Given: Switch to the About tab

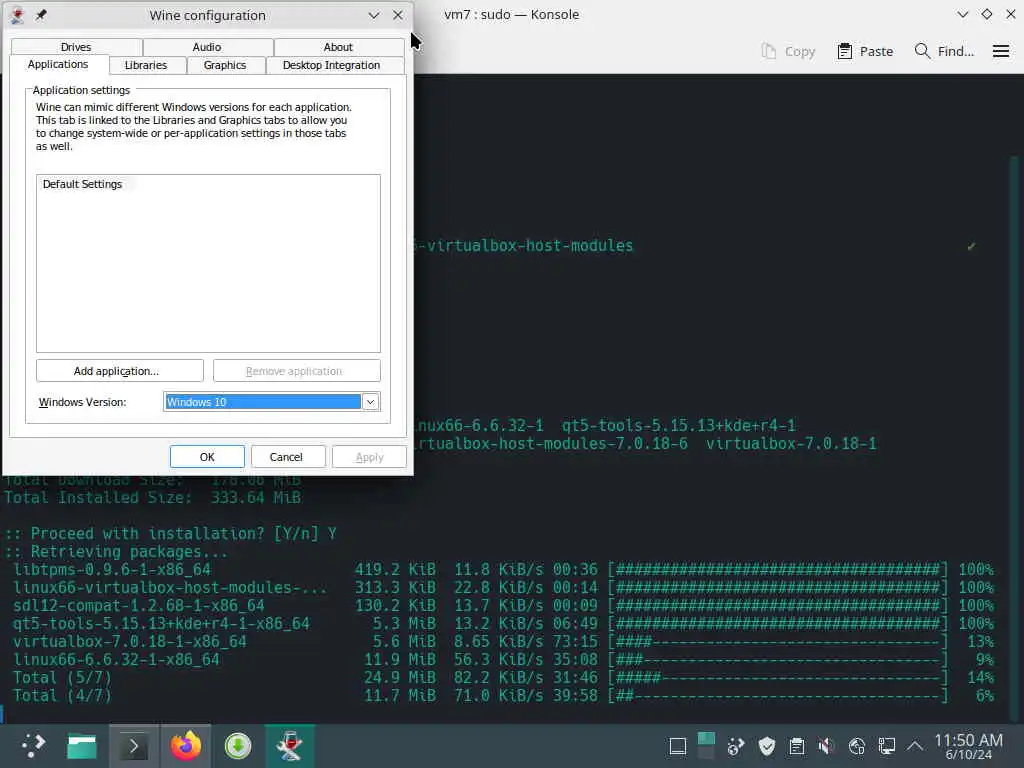Looking at the screenshot, I should (x=338, y=47).
